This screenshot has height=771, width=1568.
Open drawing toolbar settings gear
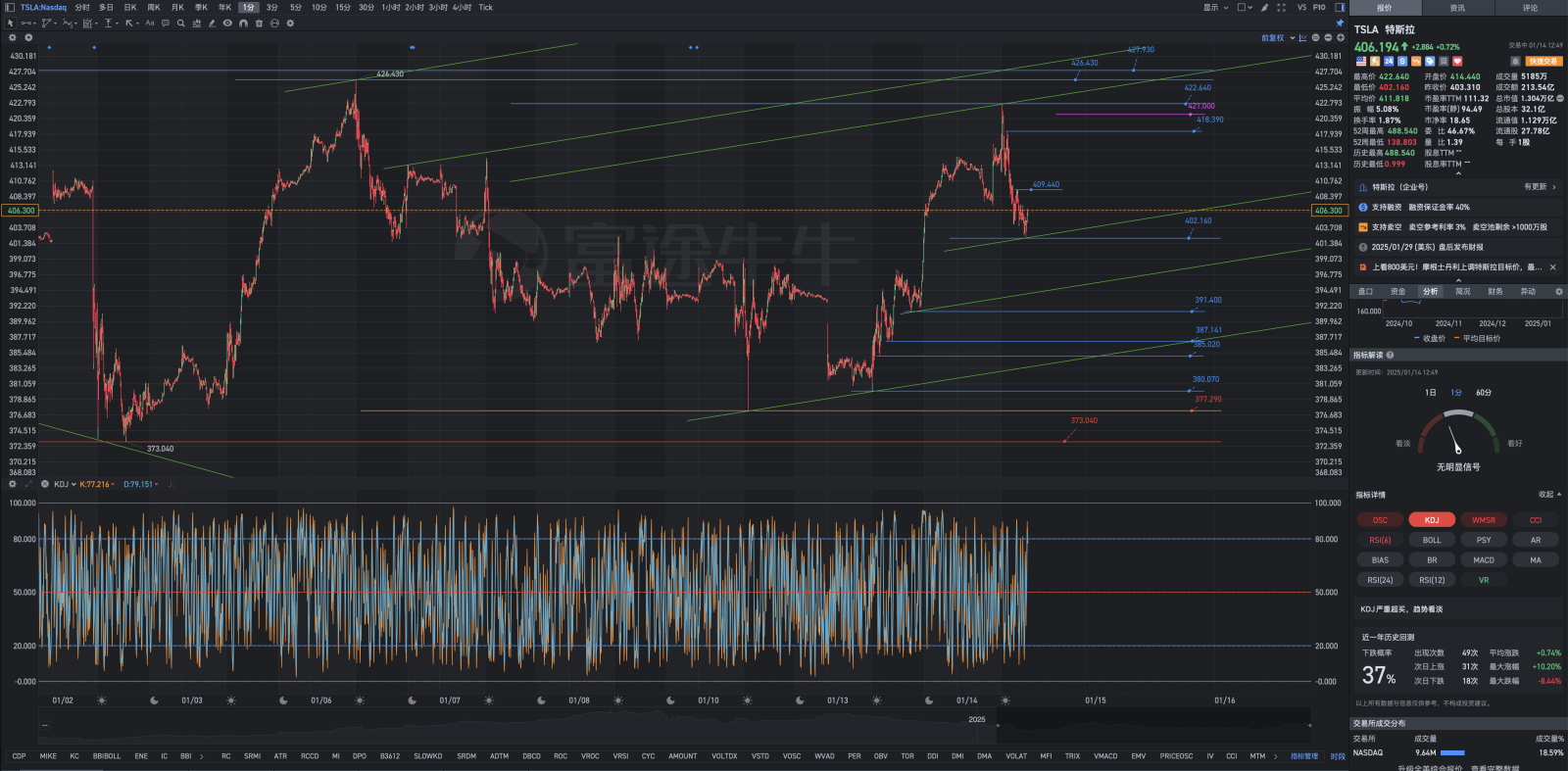[290, 23]
